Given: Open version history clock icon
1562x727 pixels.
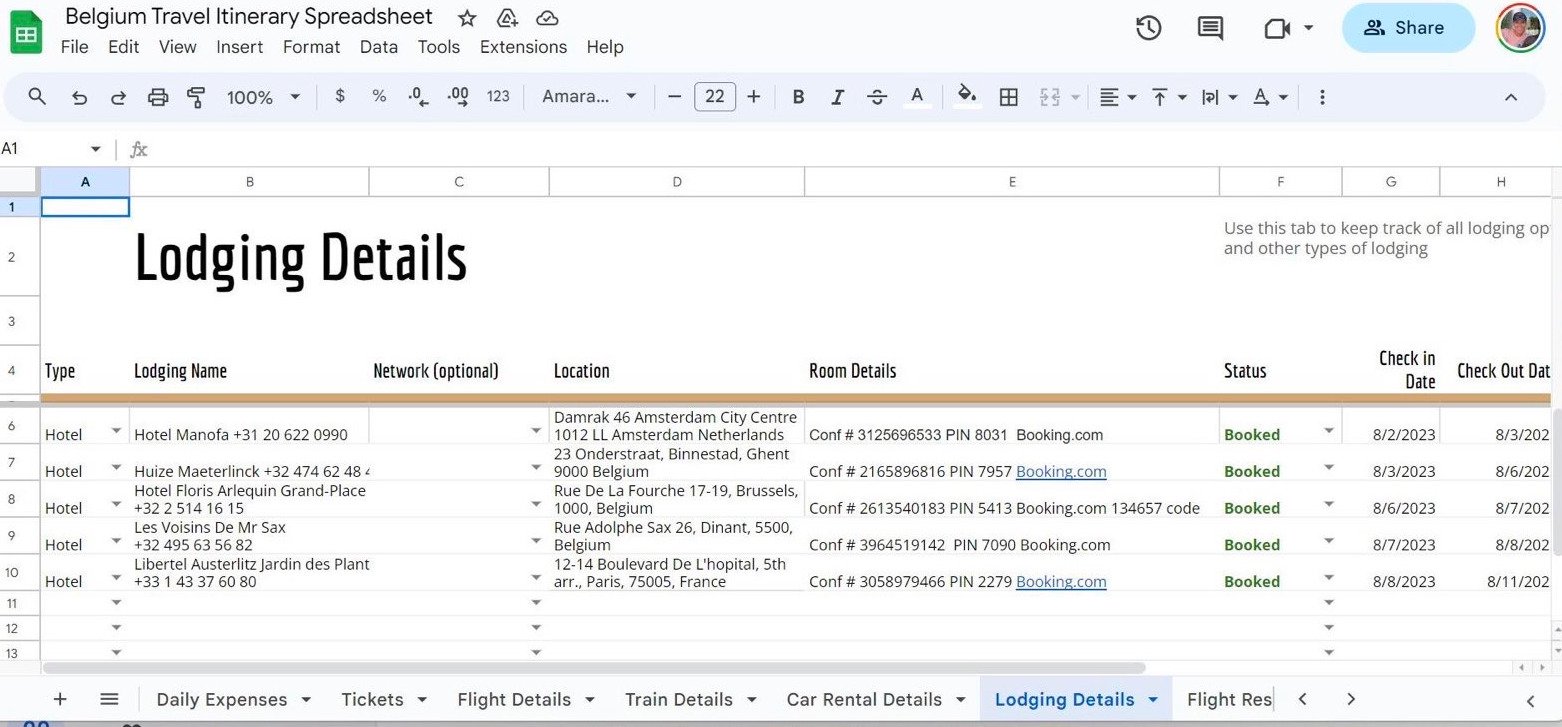Looking at the screenshot, I should pos(1148,28).
